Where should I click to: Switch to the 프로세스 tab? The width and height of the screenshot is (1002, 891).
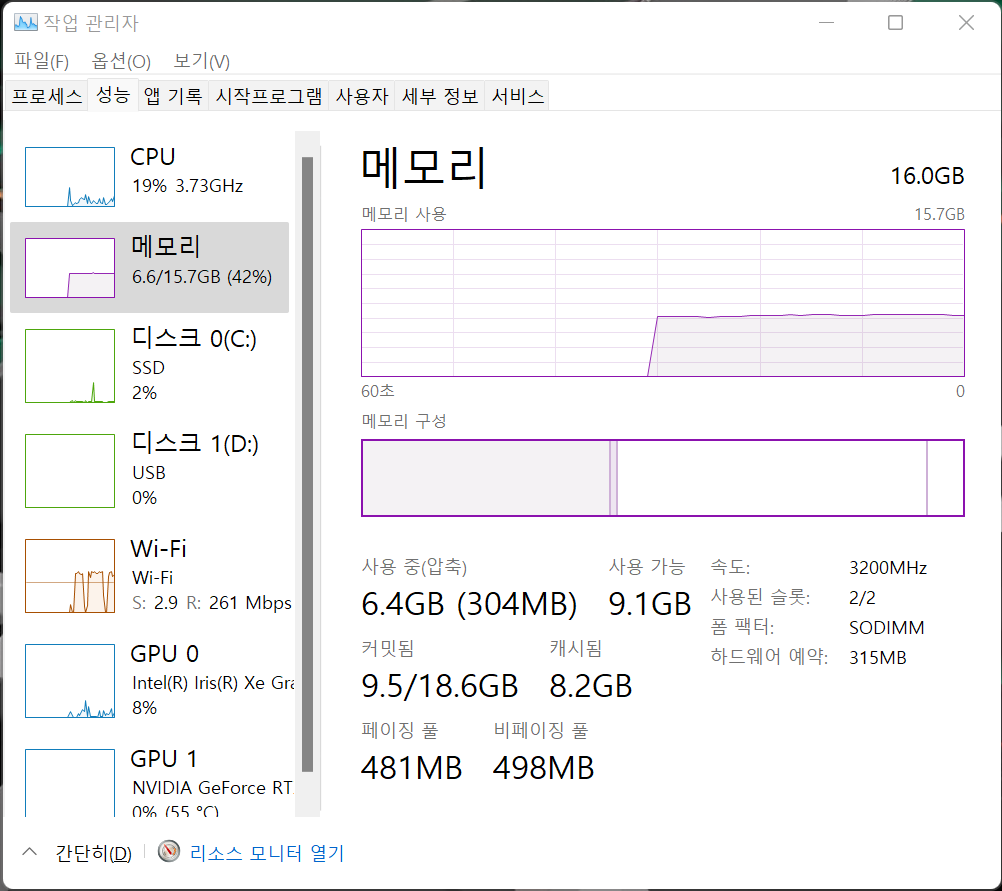(46, 97)
